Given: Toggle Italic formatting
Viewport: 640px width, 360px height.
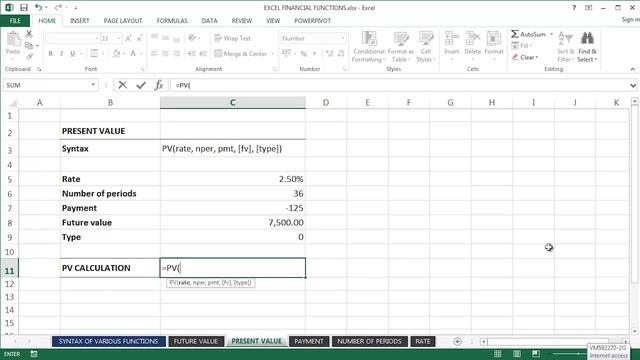Looking at the screenshot, I should point(61,53).
